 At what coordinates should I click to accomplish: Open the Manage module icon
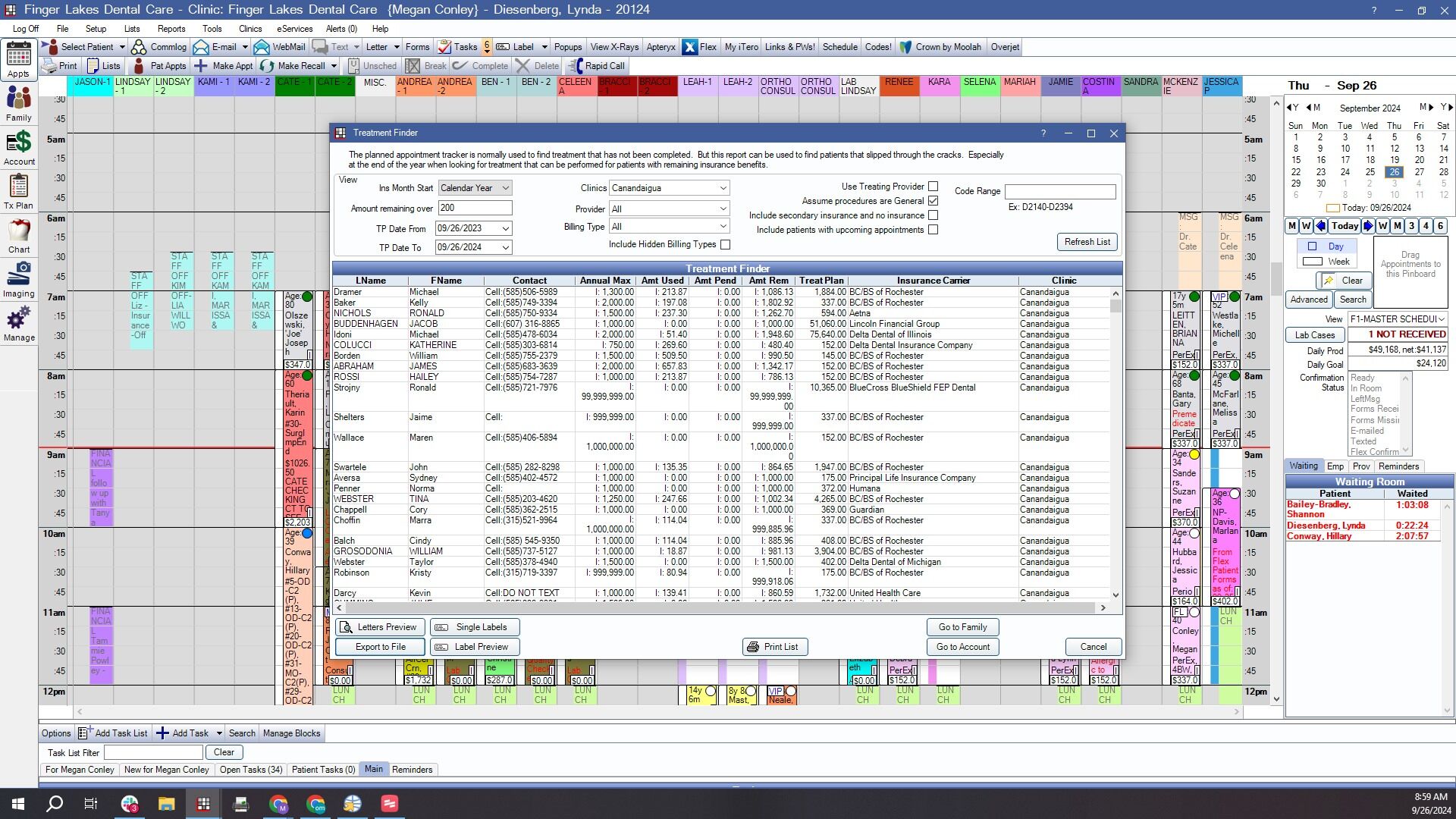click(x=19, y=324)
